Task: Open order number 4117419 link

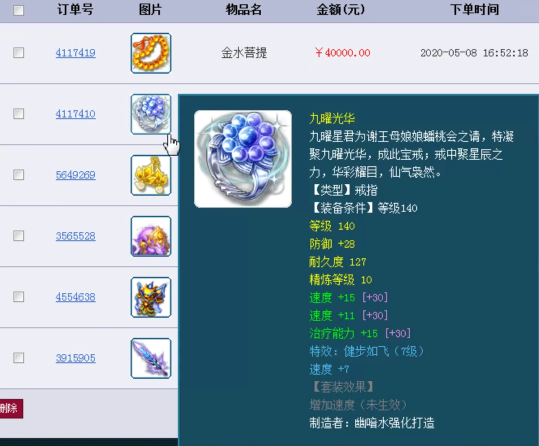Action: tap(76, 53)
